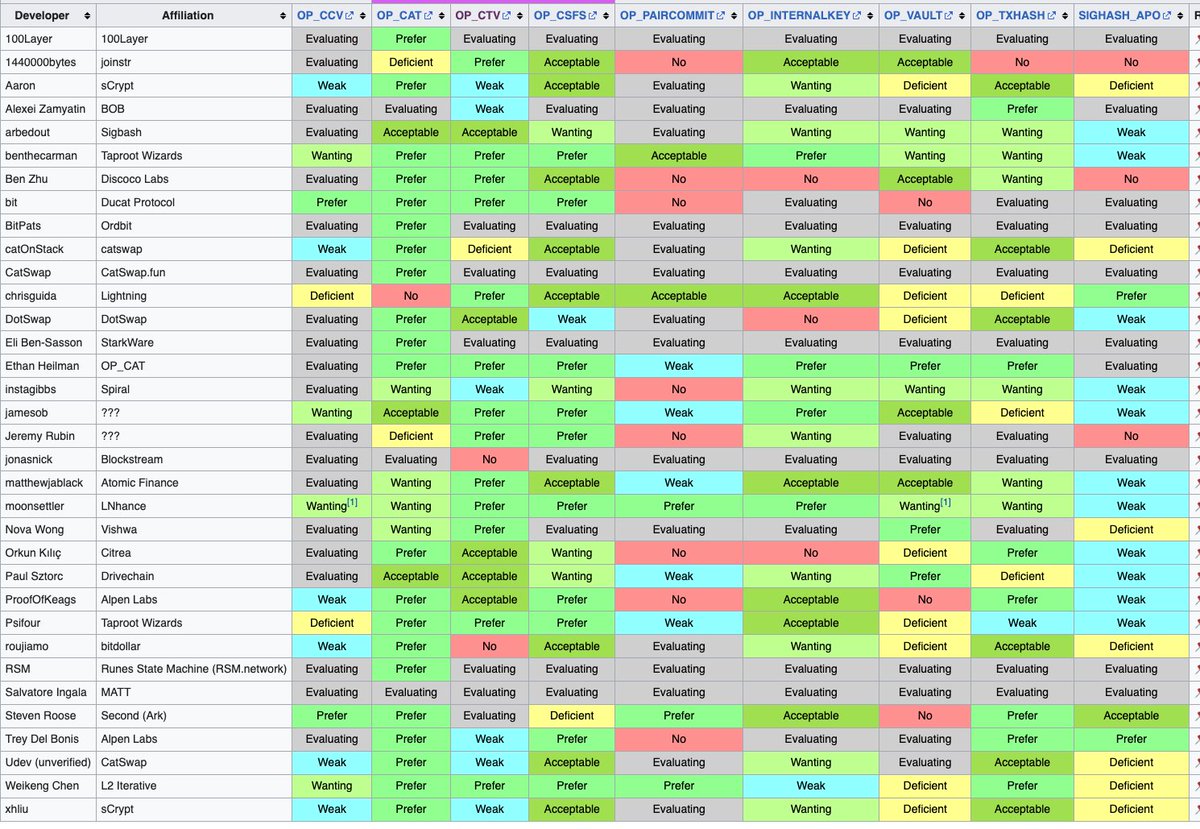
Task: Follow the OP_CSFS header link
Action: point(559,16)
